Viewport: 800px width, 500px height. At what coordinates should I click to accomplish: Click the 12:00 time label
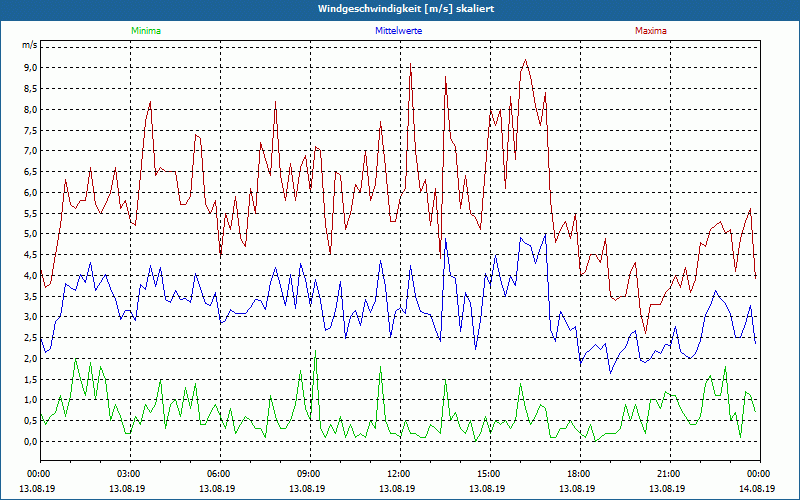(397, 474)
